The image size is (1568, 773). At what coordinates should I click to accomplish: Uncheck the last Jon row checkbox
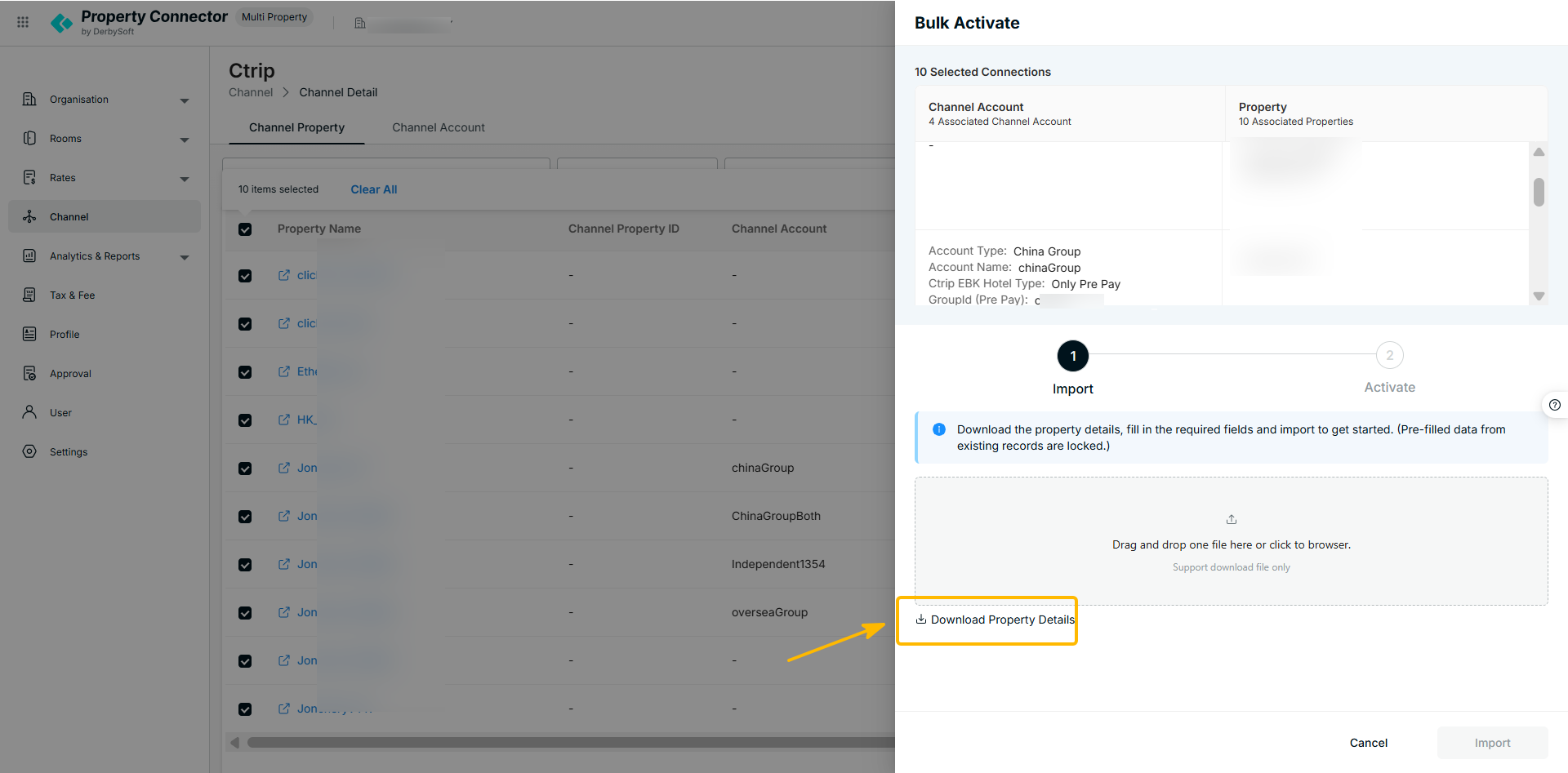click(x=245, y=709)
